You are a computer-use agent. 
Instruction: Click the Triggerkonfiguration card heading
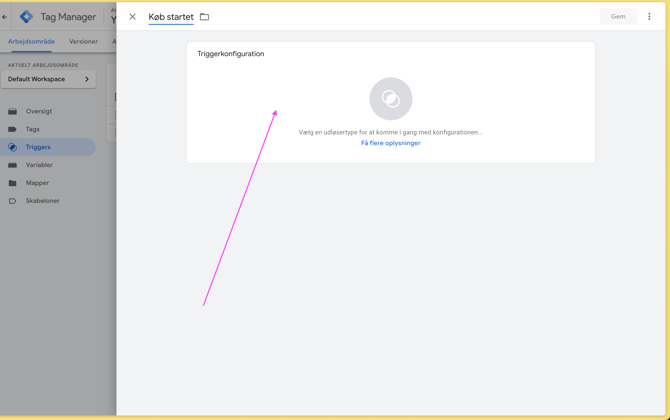231,54
